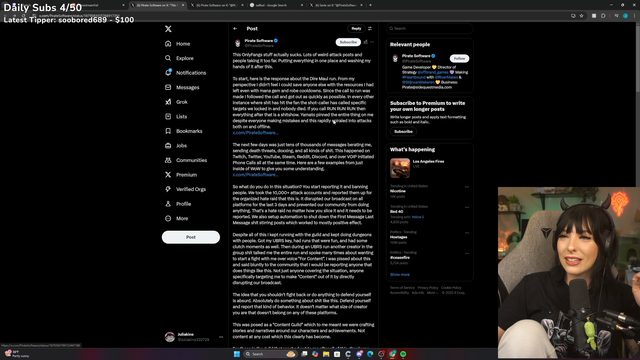Bookmark this page with the star icon
The image size is (640, 360).
pos(582,16)
